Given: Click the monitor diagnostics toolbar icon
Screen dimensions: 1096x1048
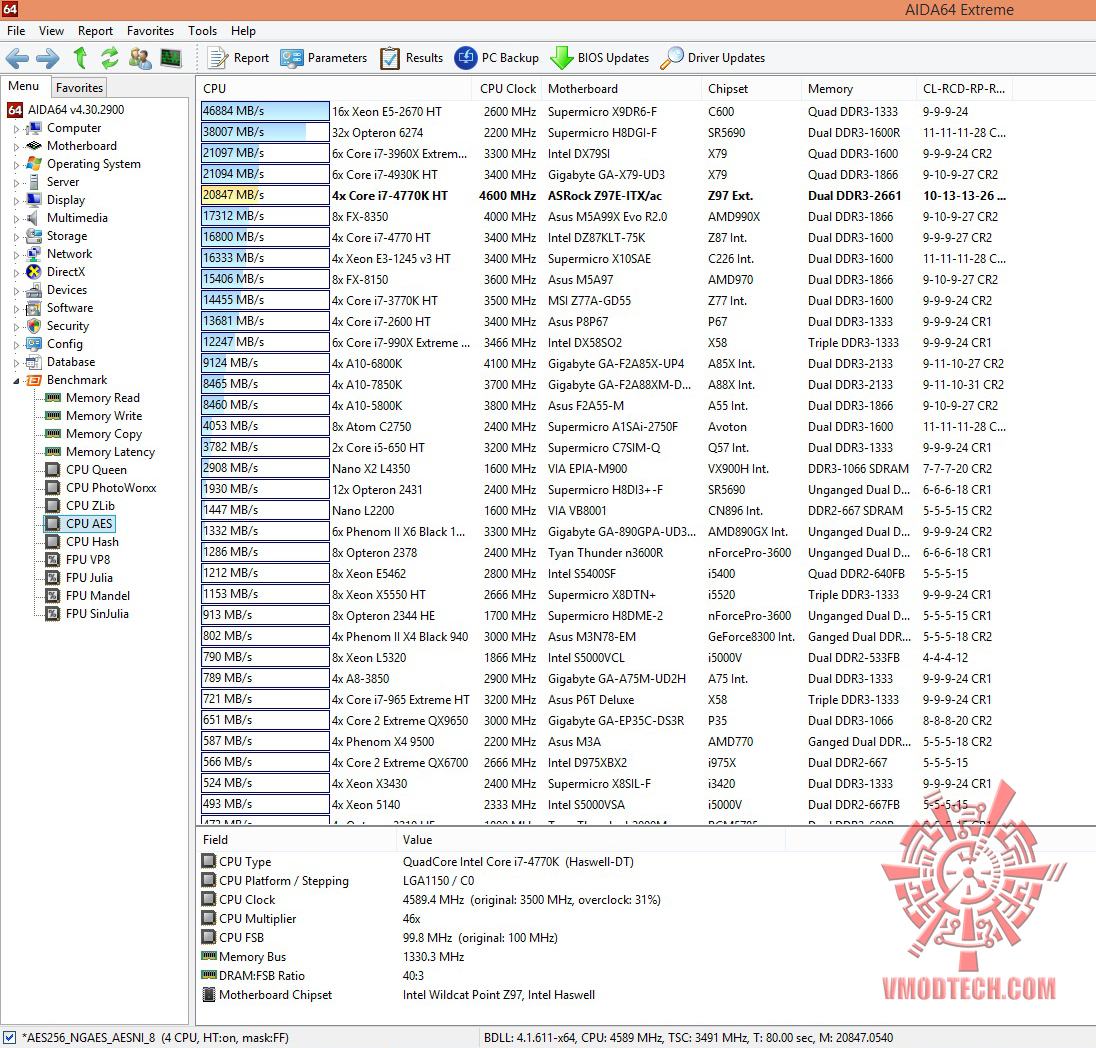Looking at the screenshot, I should click(171, 58).
